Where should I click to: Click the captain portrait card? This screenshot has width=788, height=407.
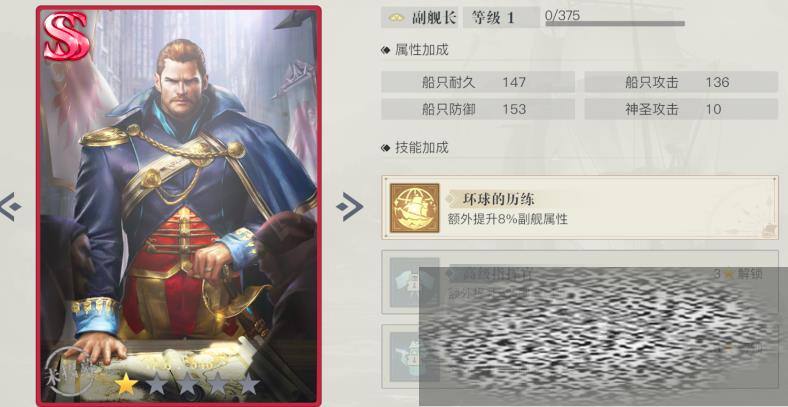point(179,206)
